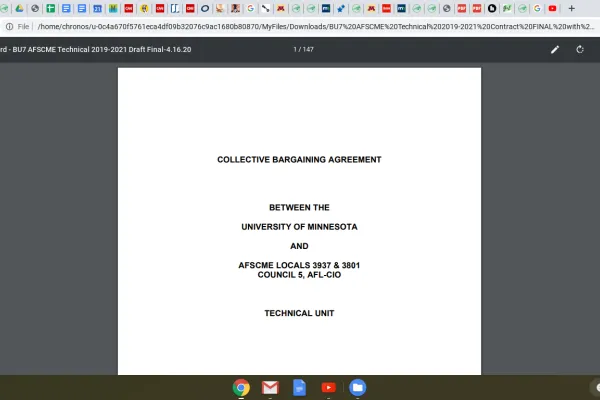Click the address bar file path
Screen dimensions: 600x400
300,26
